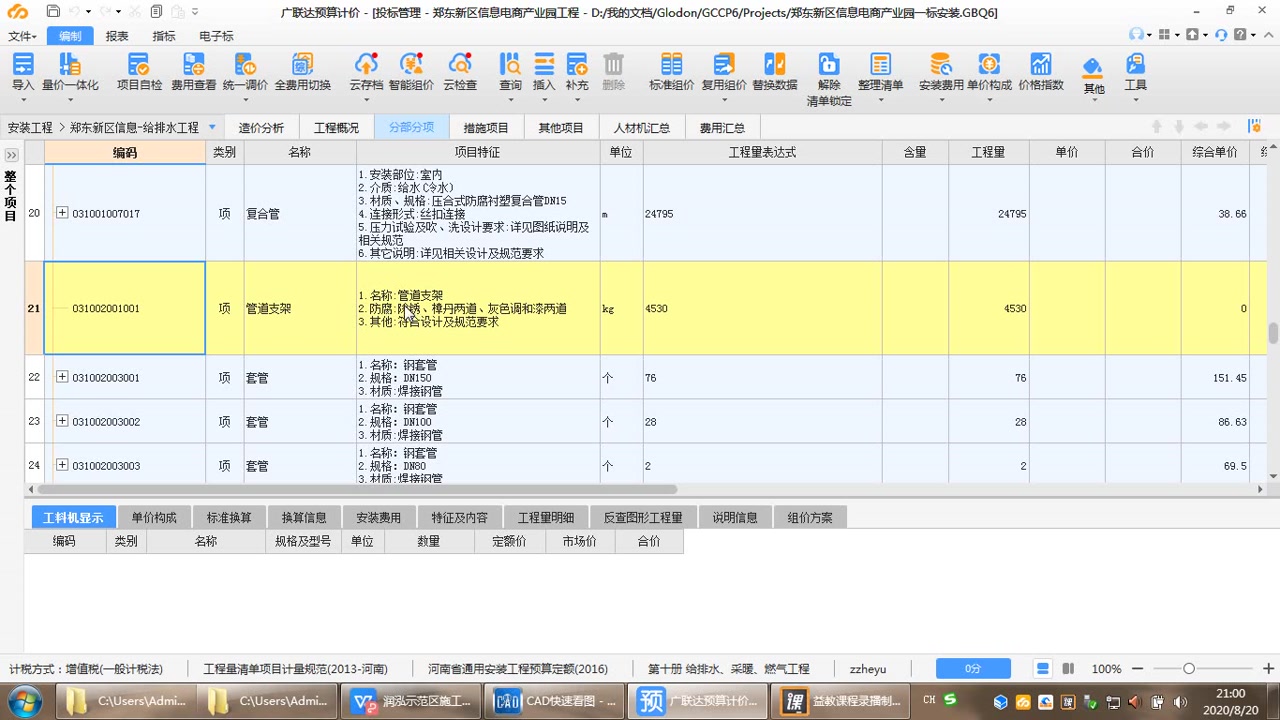
Task: Click zoom in plus button
Action: coord(1268,668)
